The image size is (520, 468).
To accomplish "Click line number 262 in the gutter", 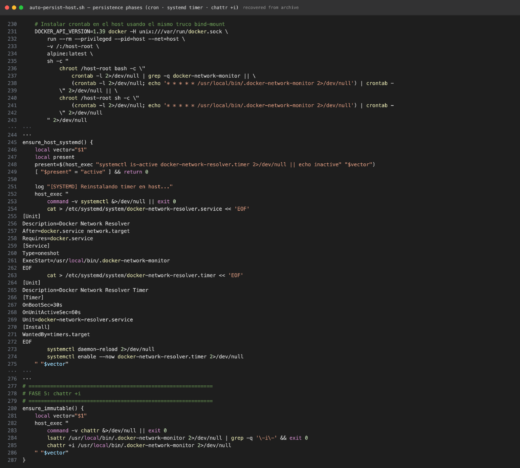I will pos(12,268).
